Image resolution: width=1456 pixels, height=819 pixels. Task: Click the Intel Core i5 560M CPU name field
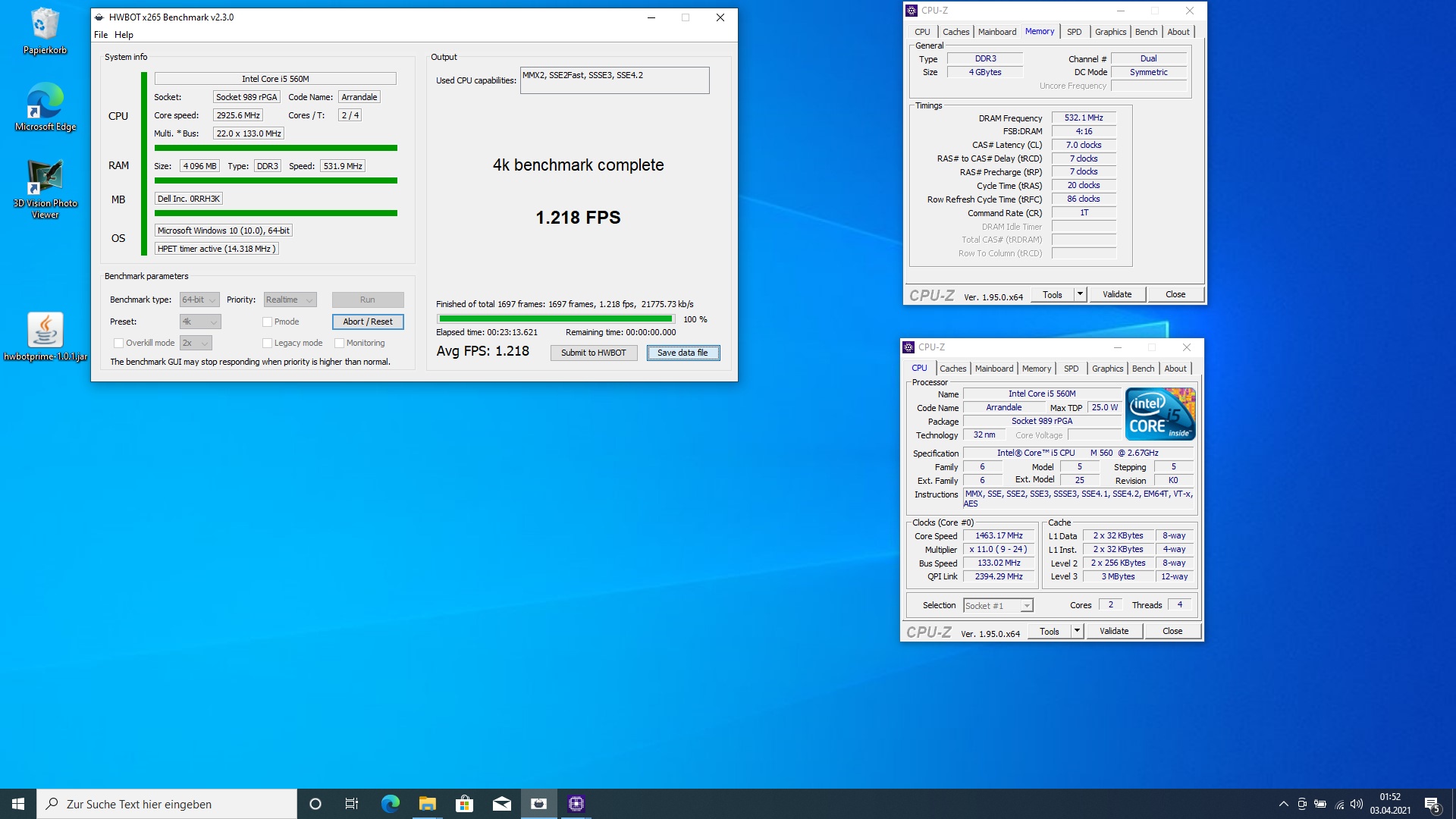point(275,79)
